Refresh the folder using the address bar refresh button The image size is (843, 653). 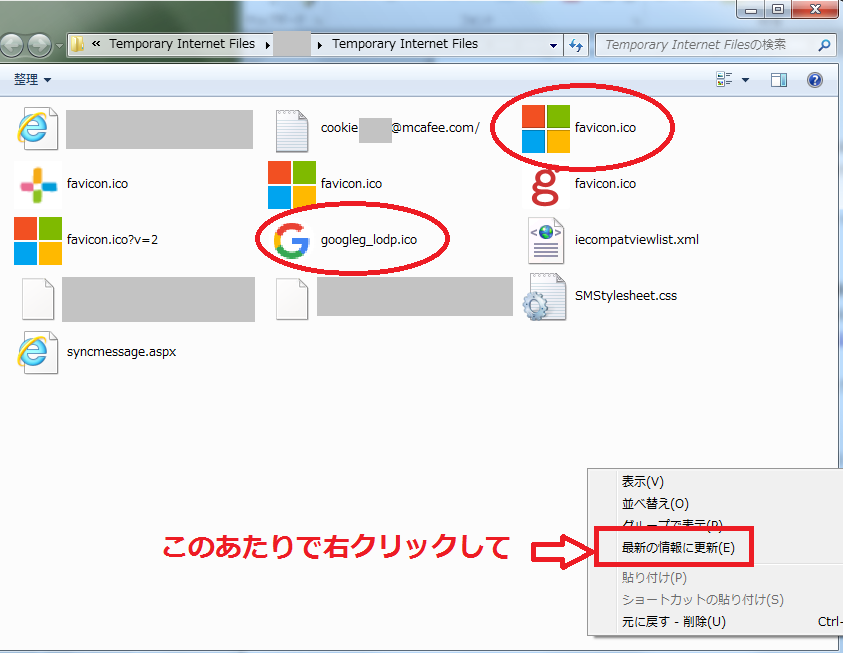(576, 45)
